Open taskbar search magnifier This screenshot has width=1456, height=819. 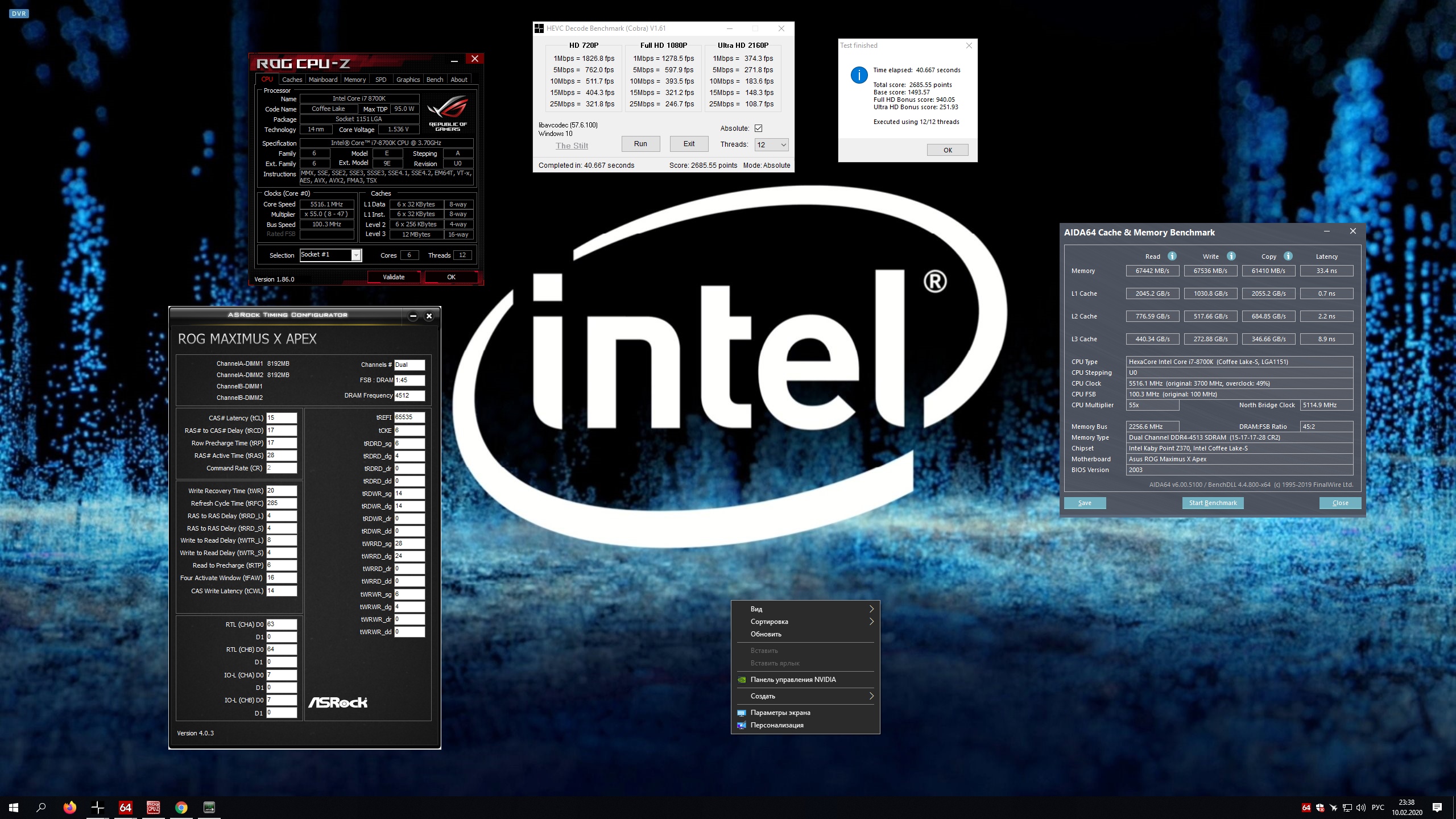[41, 807]
